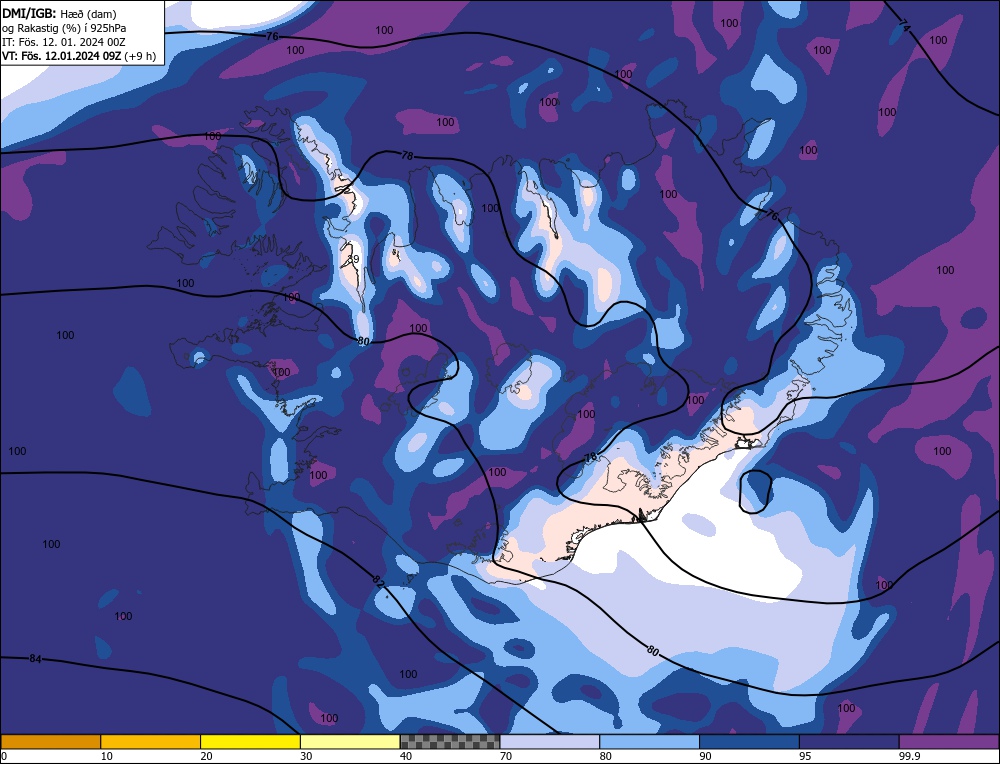Click the '90' legend tick label
The width and height of the screenshot is (1000, 764).
click(705, 756)
